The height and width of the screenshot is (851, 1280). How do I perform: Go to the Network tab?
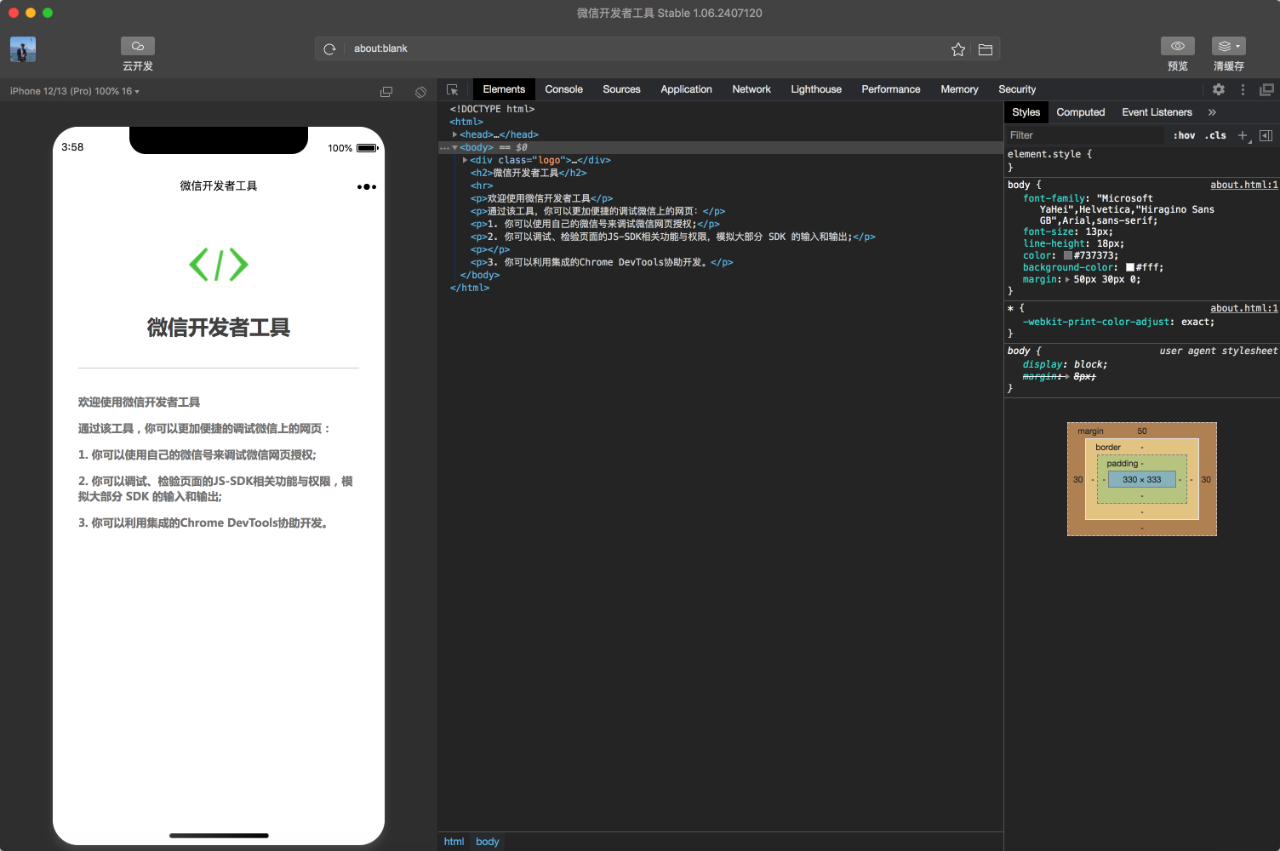tap(751, 90)
